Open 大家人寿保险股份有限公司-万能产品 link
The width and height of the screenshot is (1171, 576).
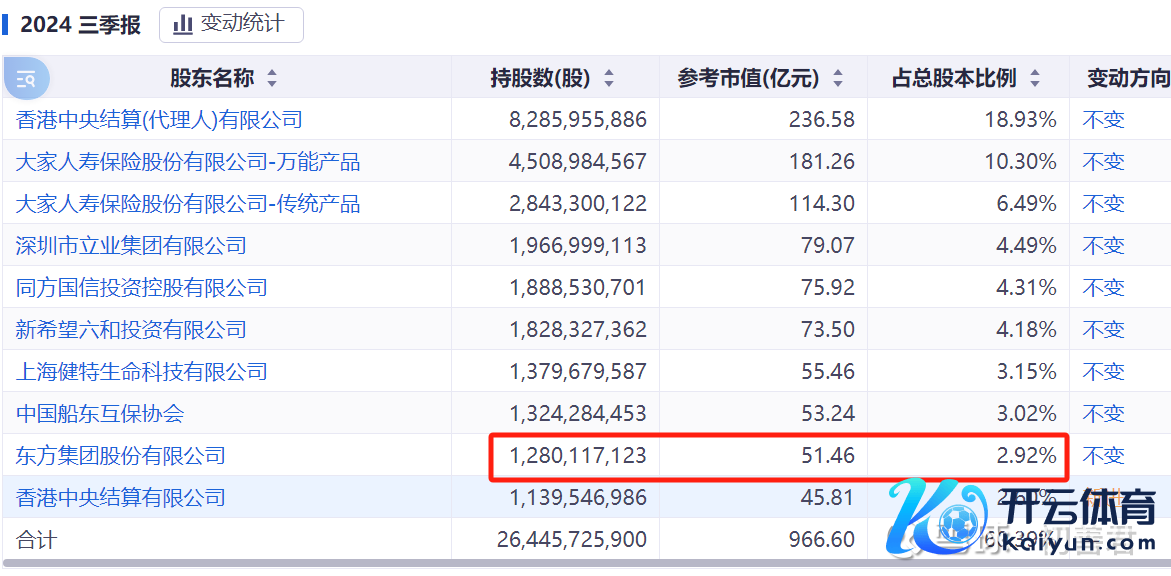[x=188, y=162]
